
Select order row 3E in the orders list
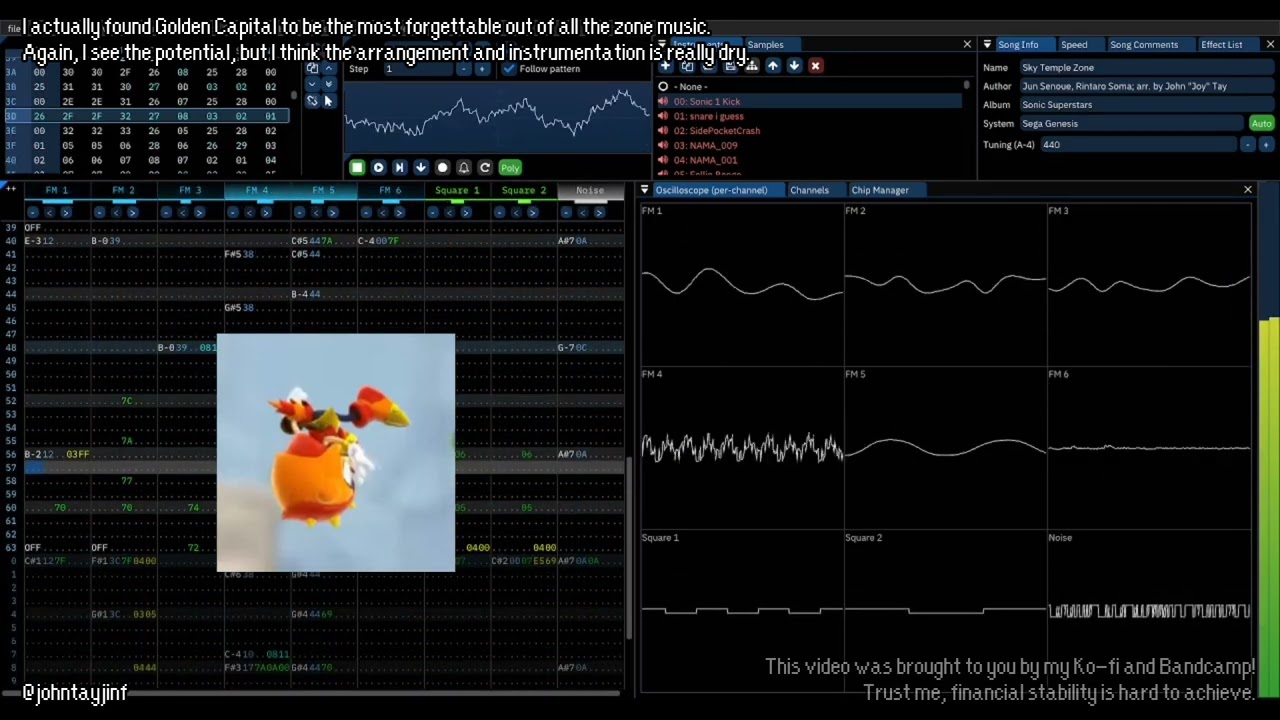tap(145, 130)
